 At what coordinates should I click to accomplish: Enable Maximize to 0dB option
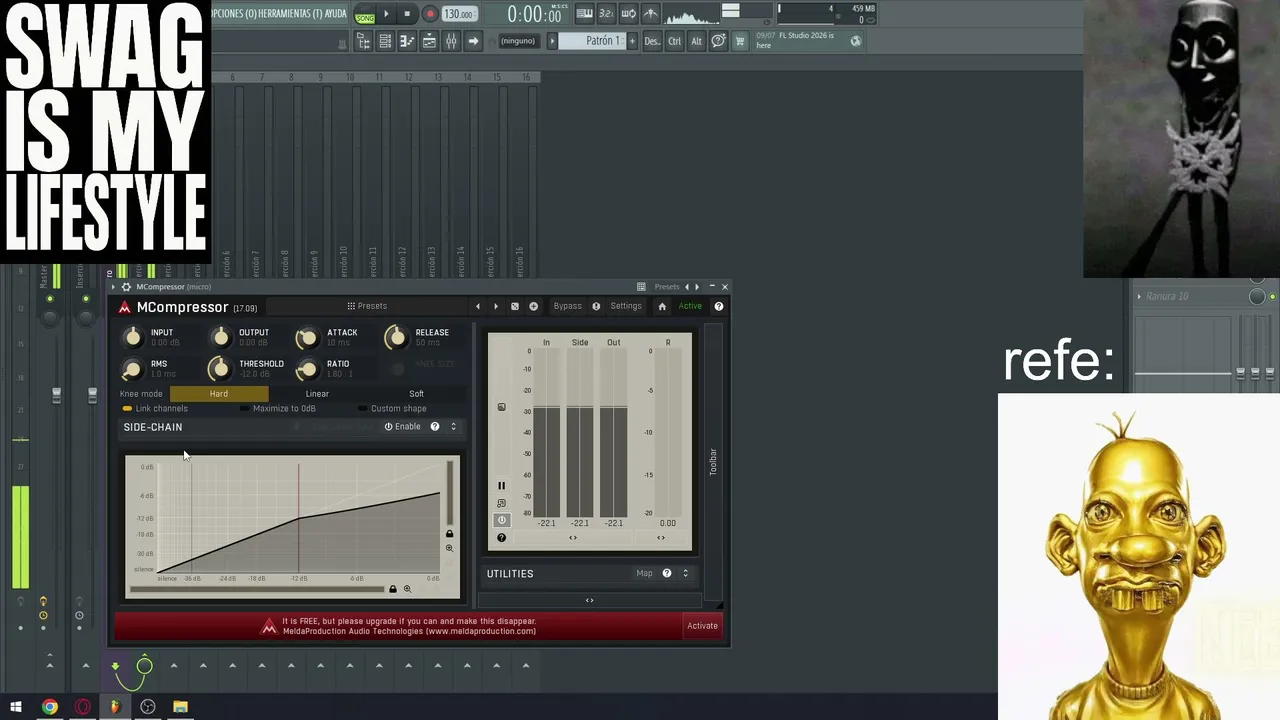(x=278, y=409)
